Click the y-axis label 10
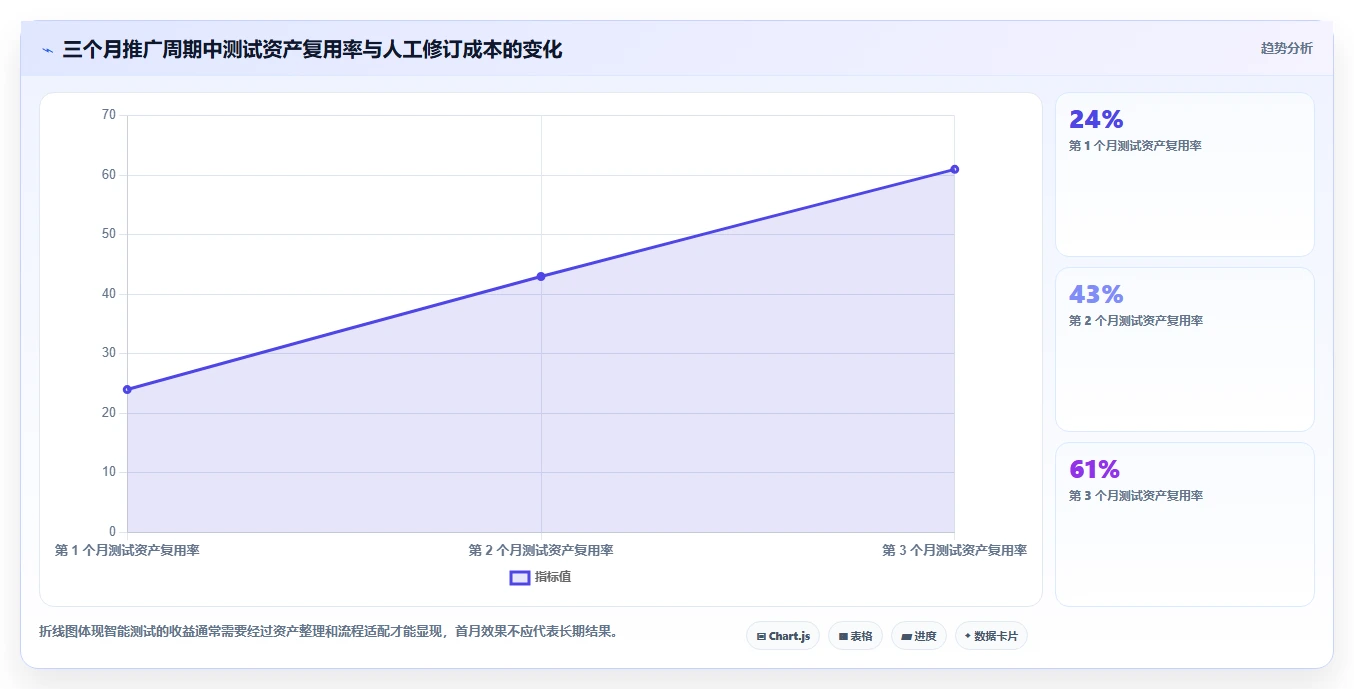 [x=109, y=472]
